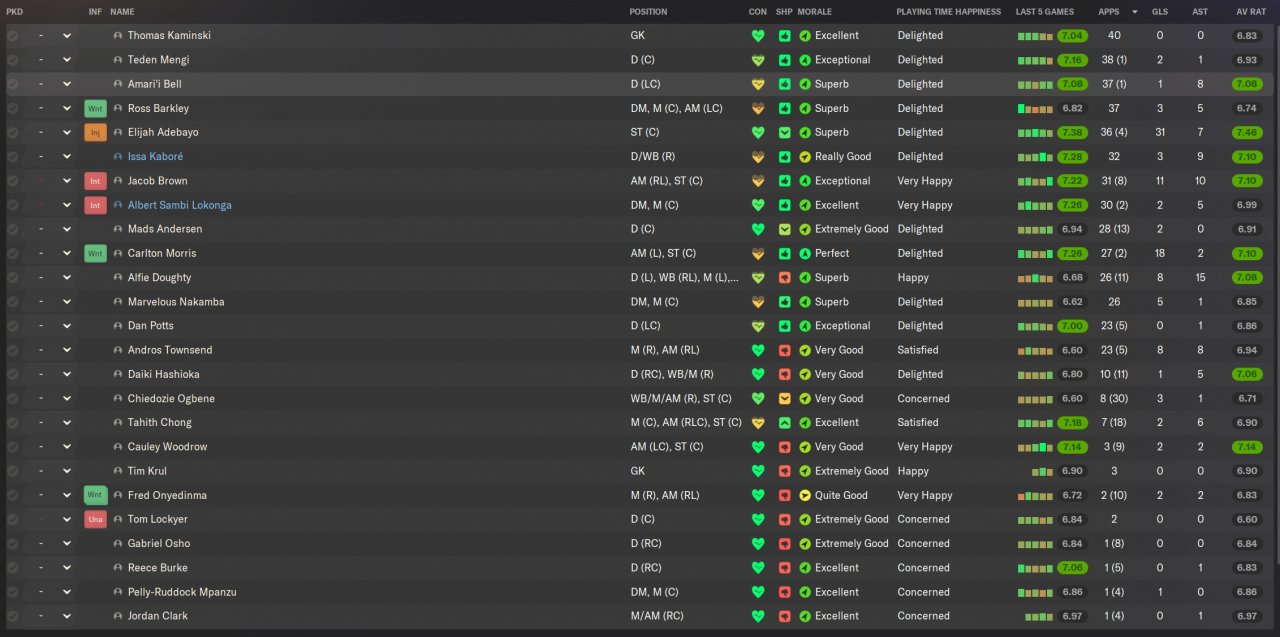
Task: Toggle the picked checkbox for Amari'i Bell
Action: [13, 84]
